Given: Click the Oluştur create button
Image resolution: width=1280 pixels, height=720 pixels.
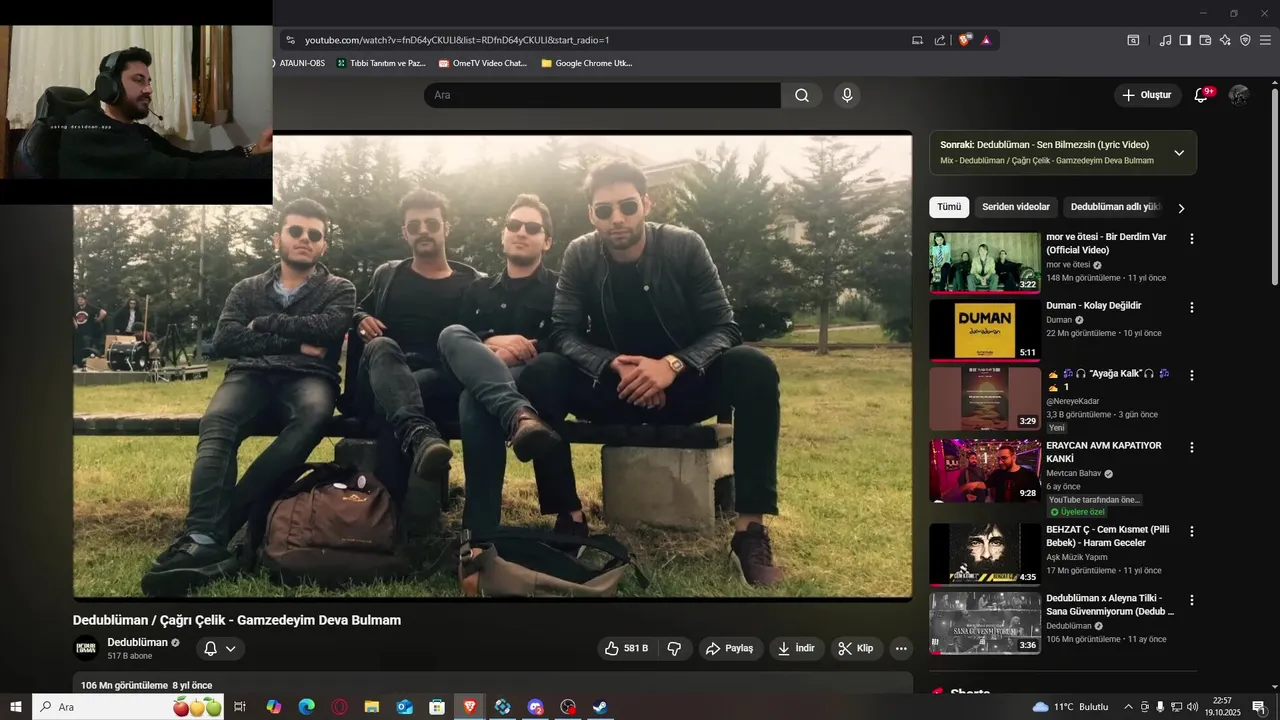Looking at the screenshot, I should [1147, 95].
